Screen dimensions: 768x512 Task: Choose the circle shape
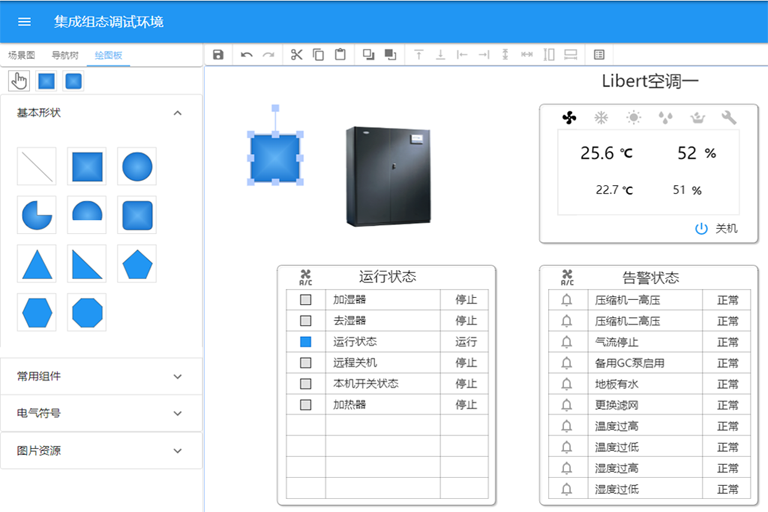[x=137, y=167]
